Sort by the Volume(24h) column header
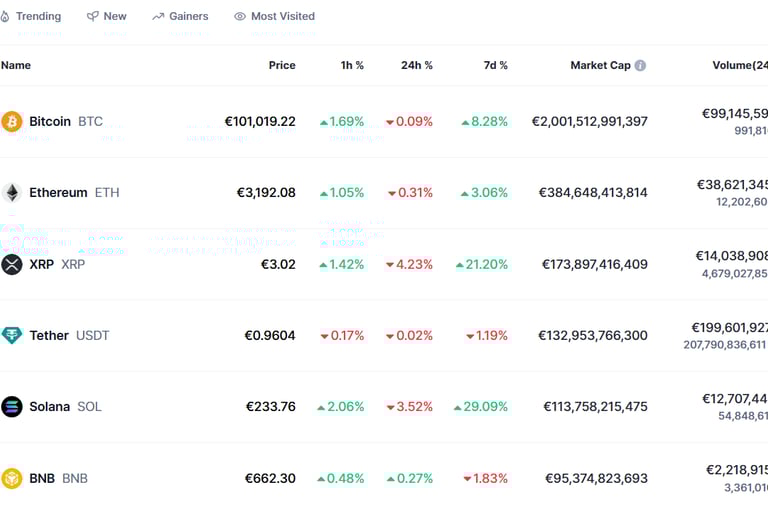 [740, 65]
